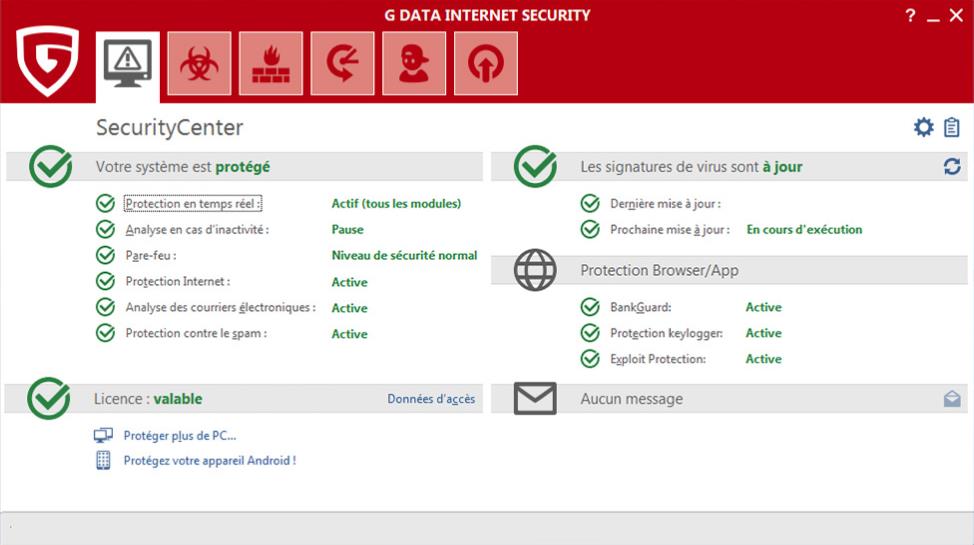Select the Protection keylogger entry
The height and width of the screenshot is (545, 974).
[666, 333]
